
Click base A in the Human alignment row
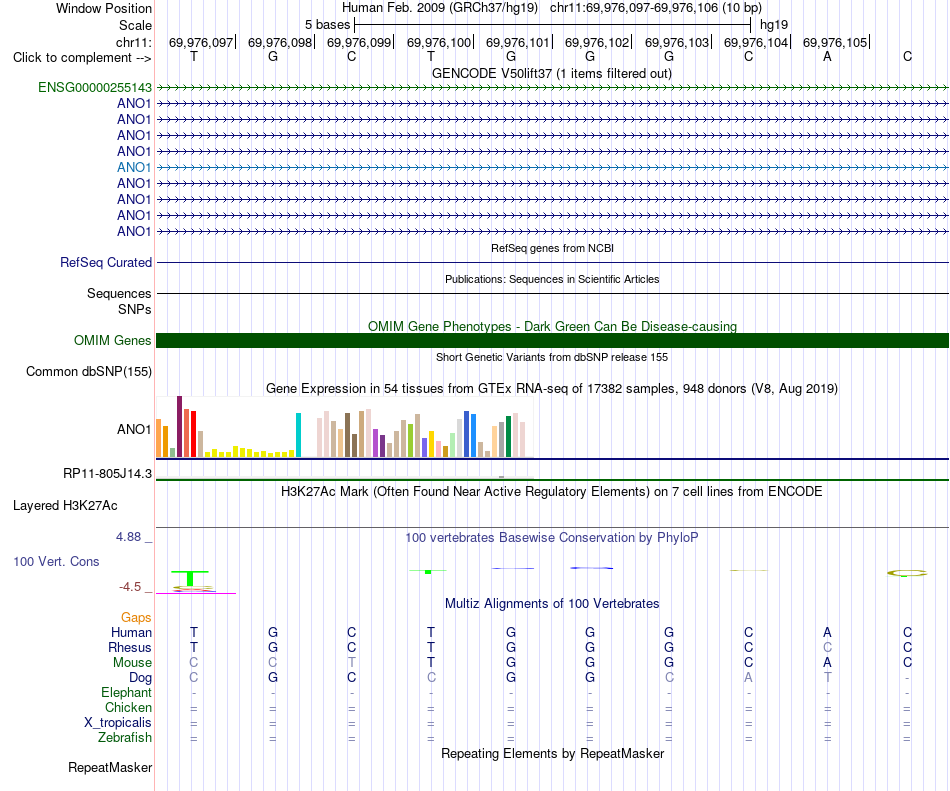click(827, 632)
